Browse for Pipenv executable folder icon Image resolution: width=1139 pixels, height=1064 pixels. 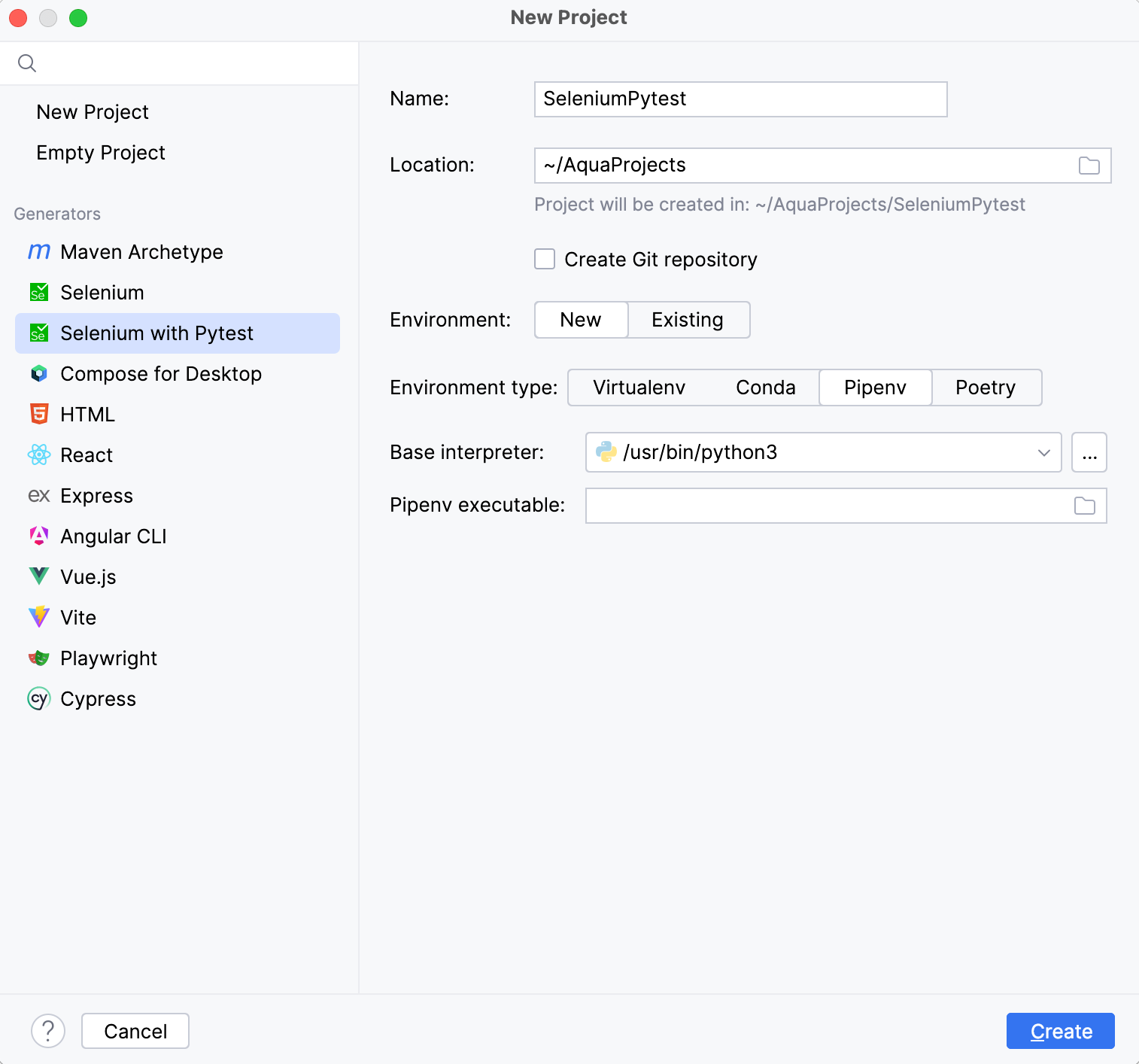tap(1084, 506)
